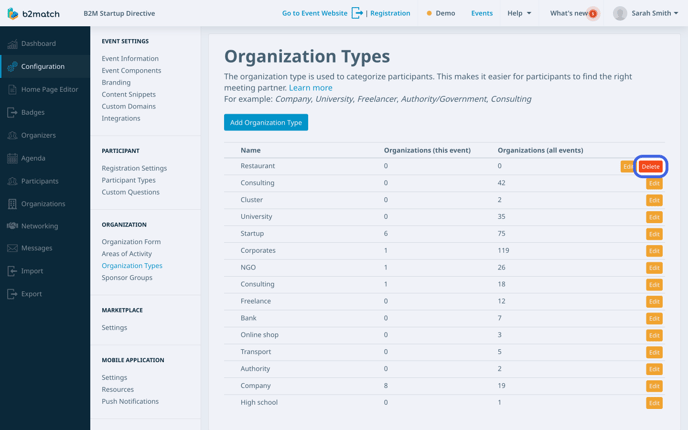Delete the Restaurant organization type

[650, 166]
